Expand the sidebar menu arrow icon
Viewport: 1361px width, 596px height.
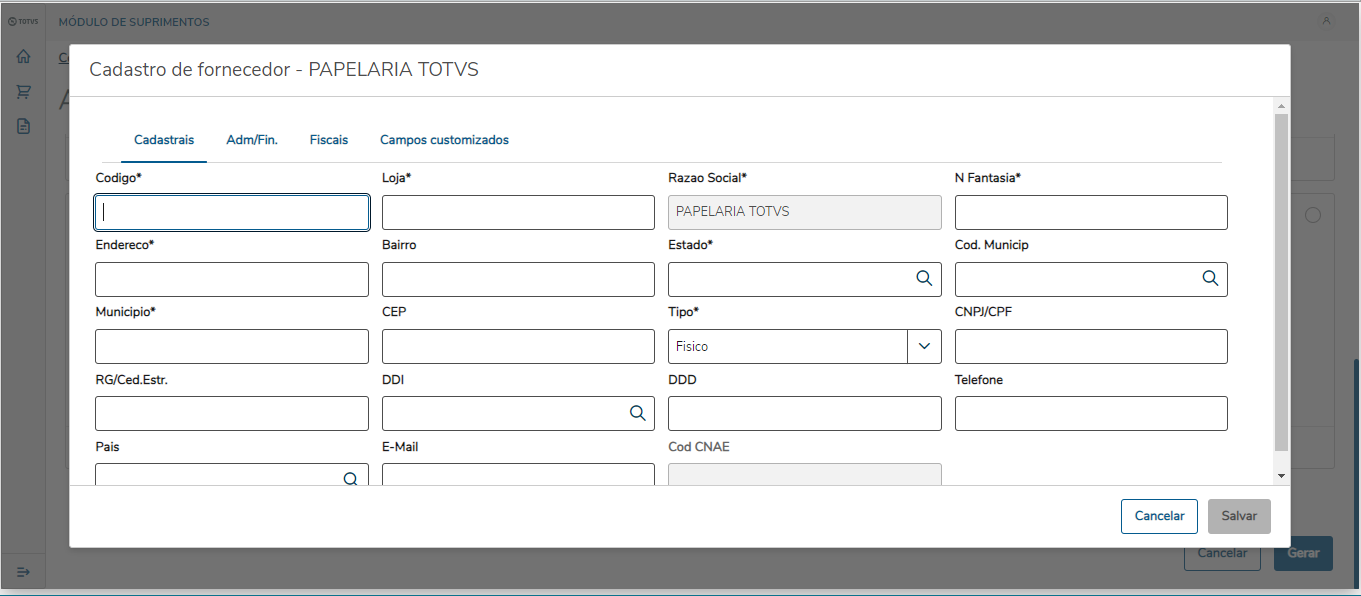pyautogui.click(x=23, y=571)
